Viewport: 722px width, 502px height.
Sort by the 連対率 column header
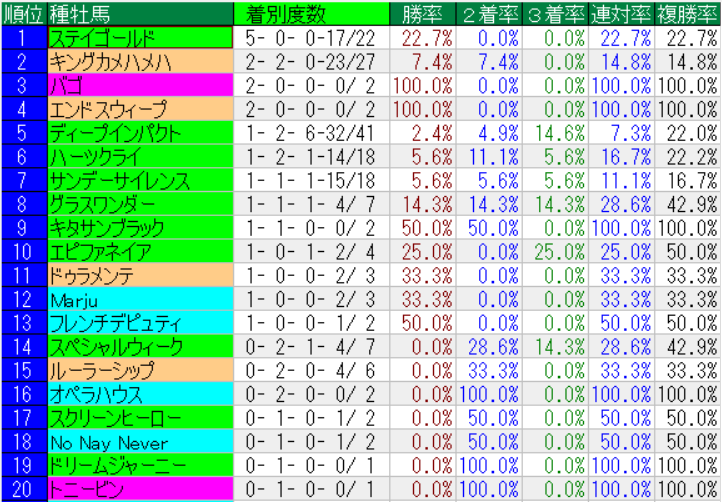pos(621,14)
